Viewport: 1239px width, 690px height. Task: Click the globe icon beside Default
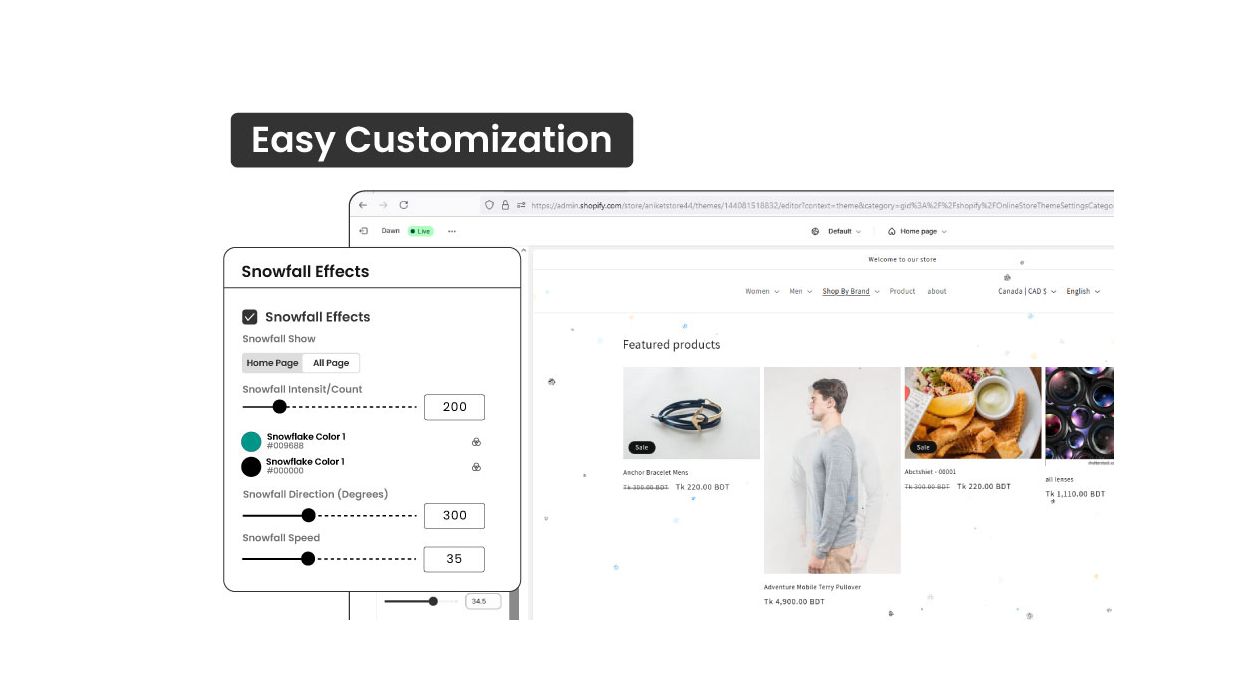coord(815,231)
